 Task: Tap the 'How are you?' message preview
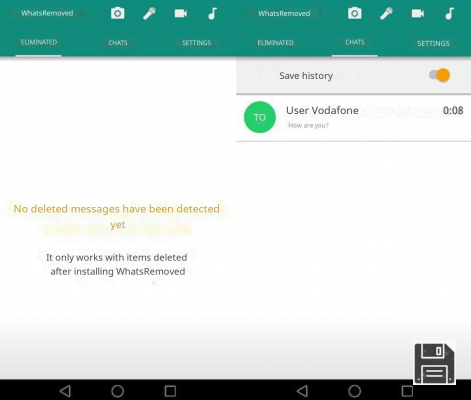(x=308, y=125)
